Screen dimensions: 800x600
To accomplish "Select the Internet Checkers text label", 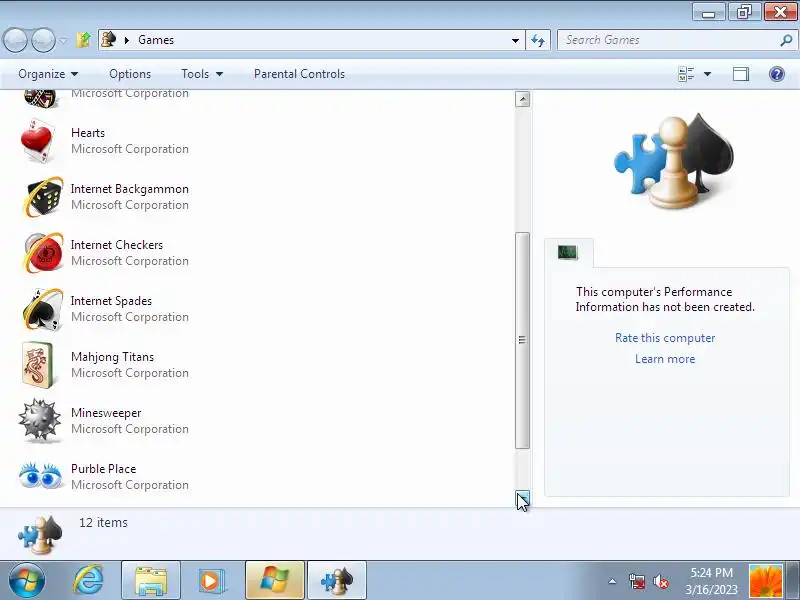I will click(117, 245).
